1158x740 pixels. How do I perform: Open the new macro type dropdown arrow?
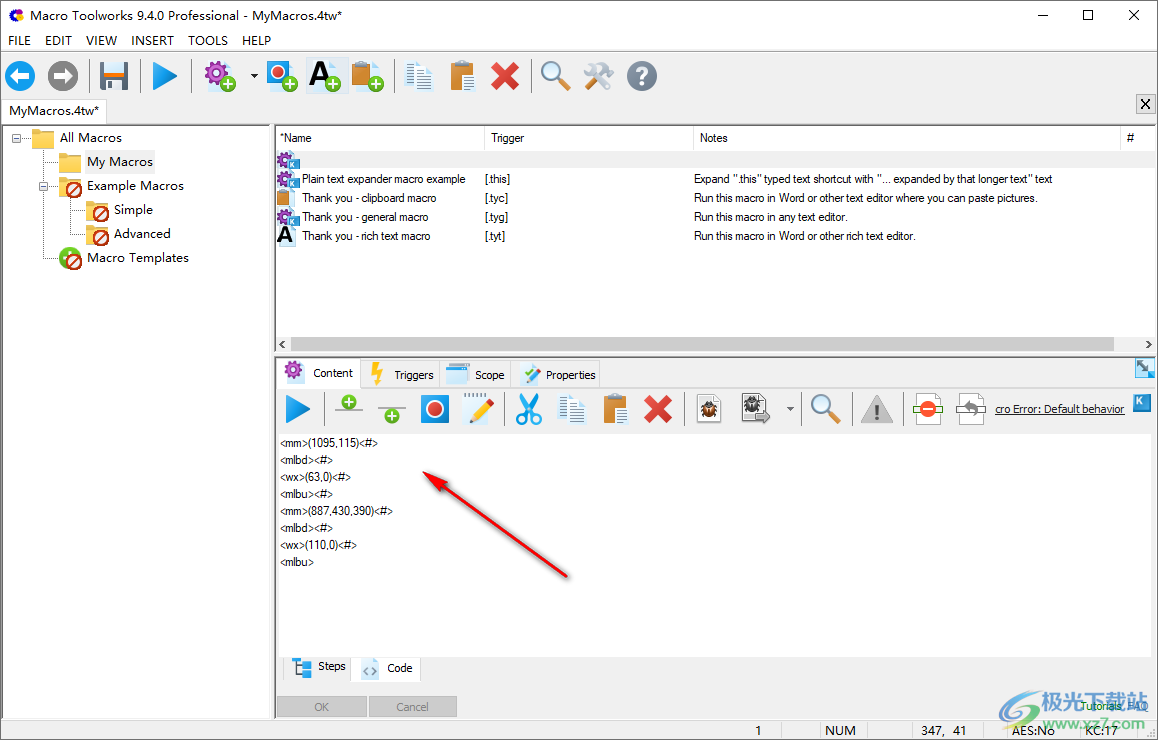pyautogui.click(x=254, y=76)
